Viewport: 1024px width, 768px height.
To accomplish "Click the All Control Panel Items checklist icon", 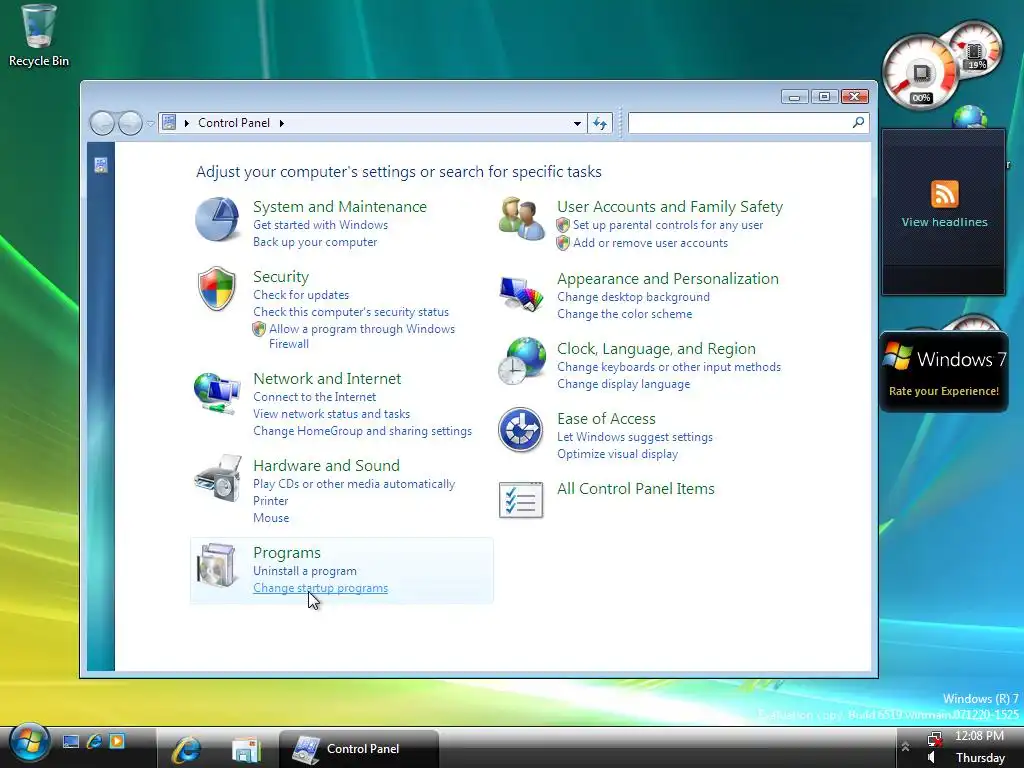I will pos(520,500).
